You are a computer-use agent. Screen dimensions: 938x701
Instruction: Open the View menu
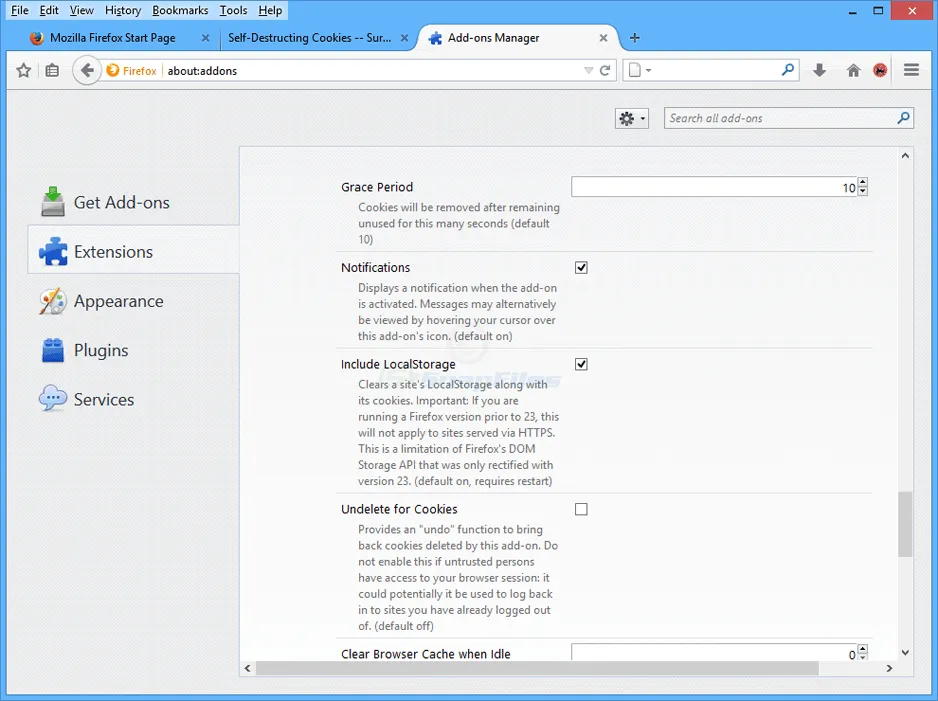coord(81,10)
